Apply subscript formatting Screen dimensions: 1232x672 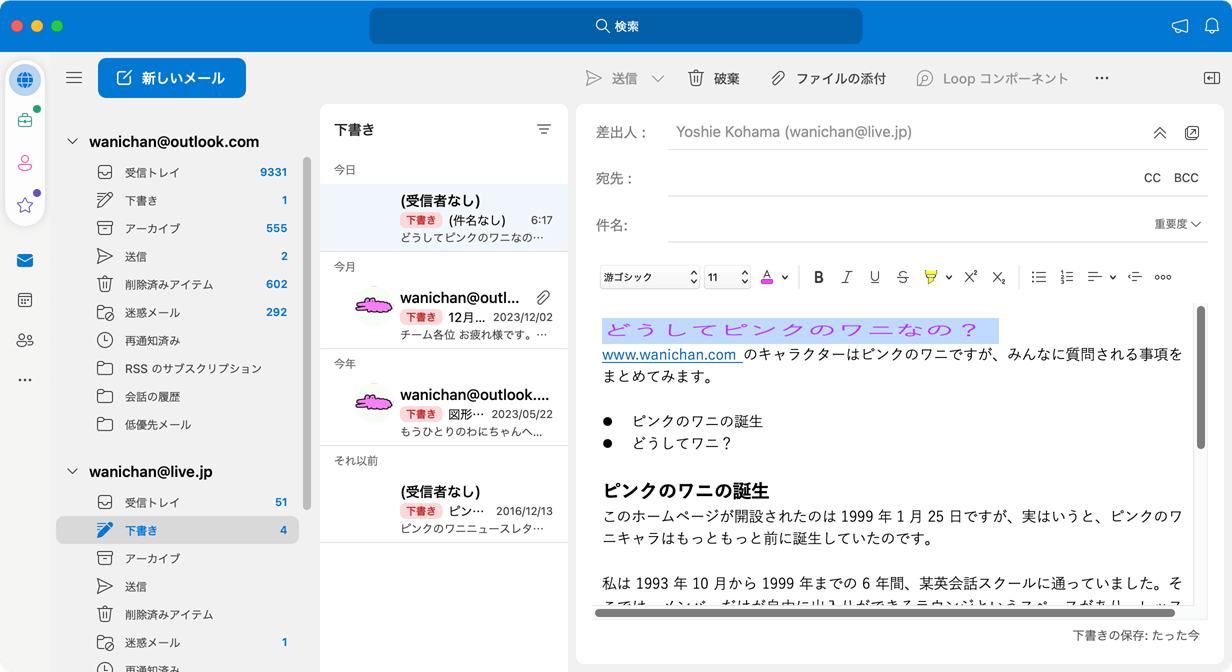coord(998,277)
